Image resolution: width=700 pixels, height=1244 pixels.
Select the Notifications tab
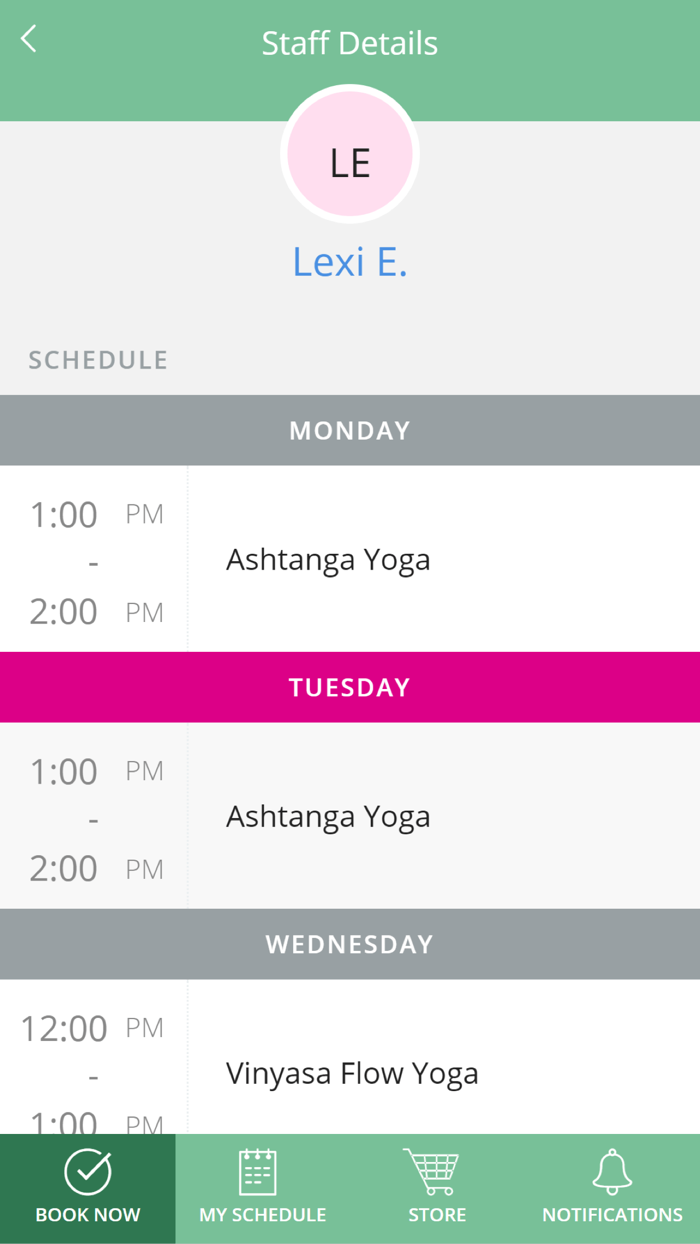click(x=611, y=1189)
